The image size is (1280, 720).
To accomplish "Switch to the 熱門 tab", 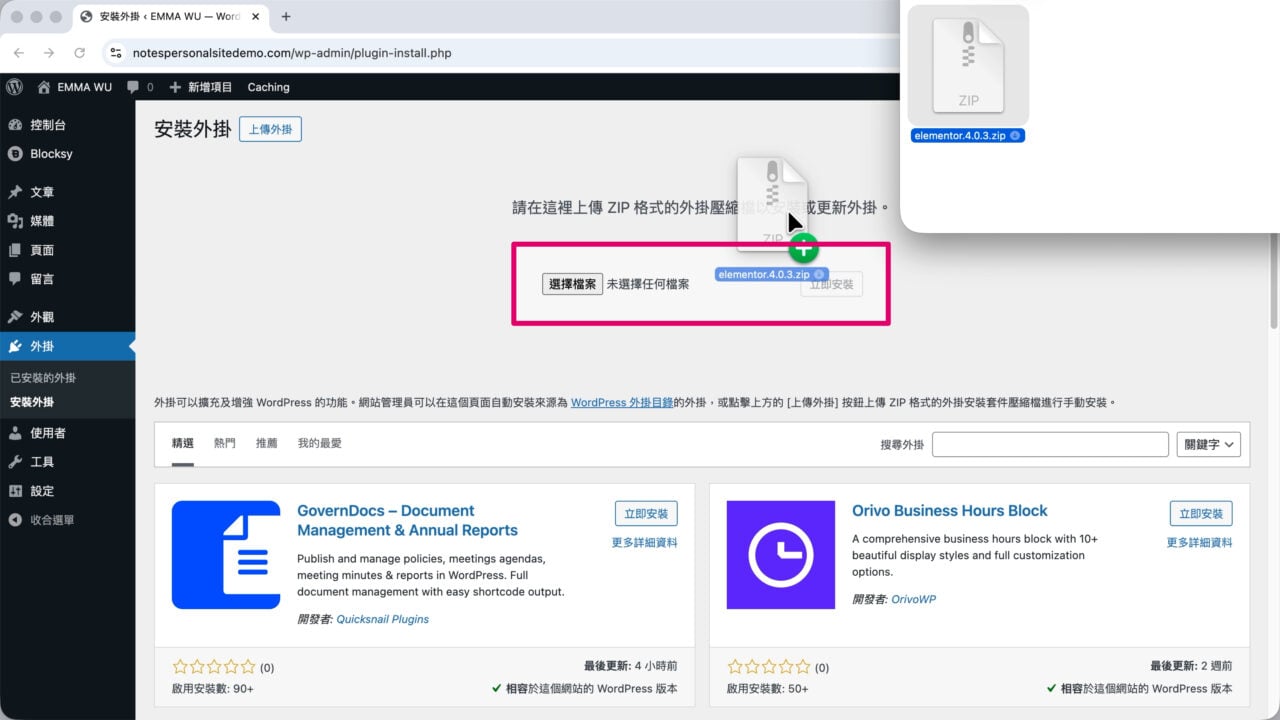I will [x=224, y=443].
